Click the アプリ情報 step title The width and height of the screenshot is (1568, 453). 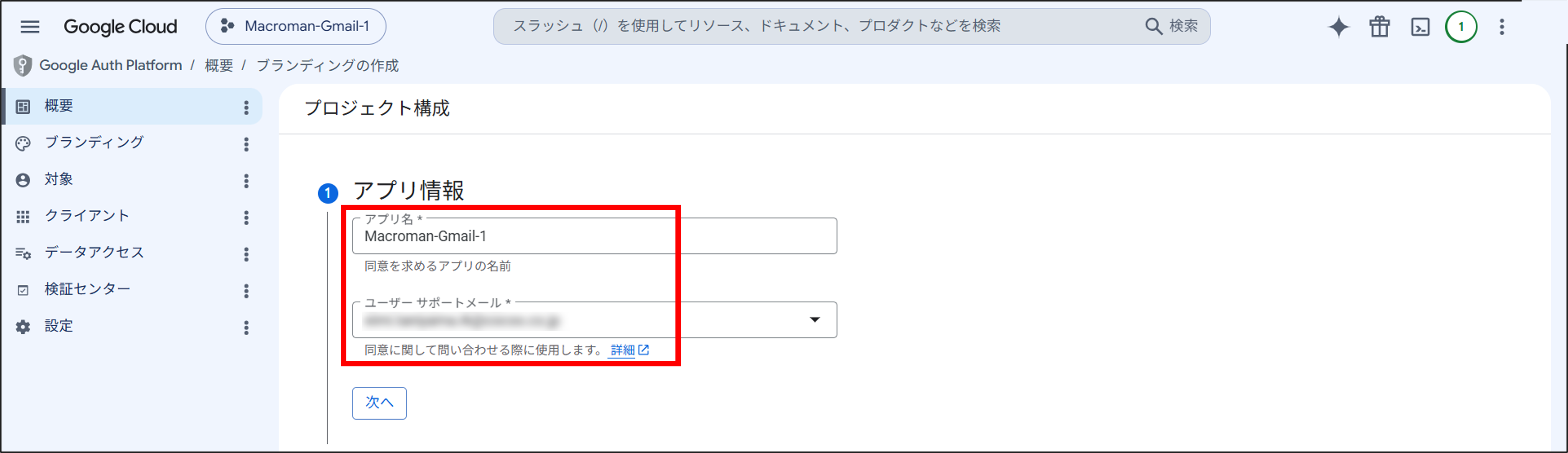point(408,190)
